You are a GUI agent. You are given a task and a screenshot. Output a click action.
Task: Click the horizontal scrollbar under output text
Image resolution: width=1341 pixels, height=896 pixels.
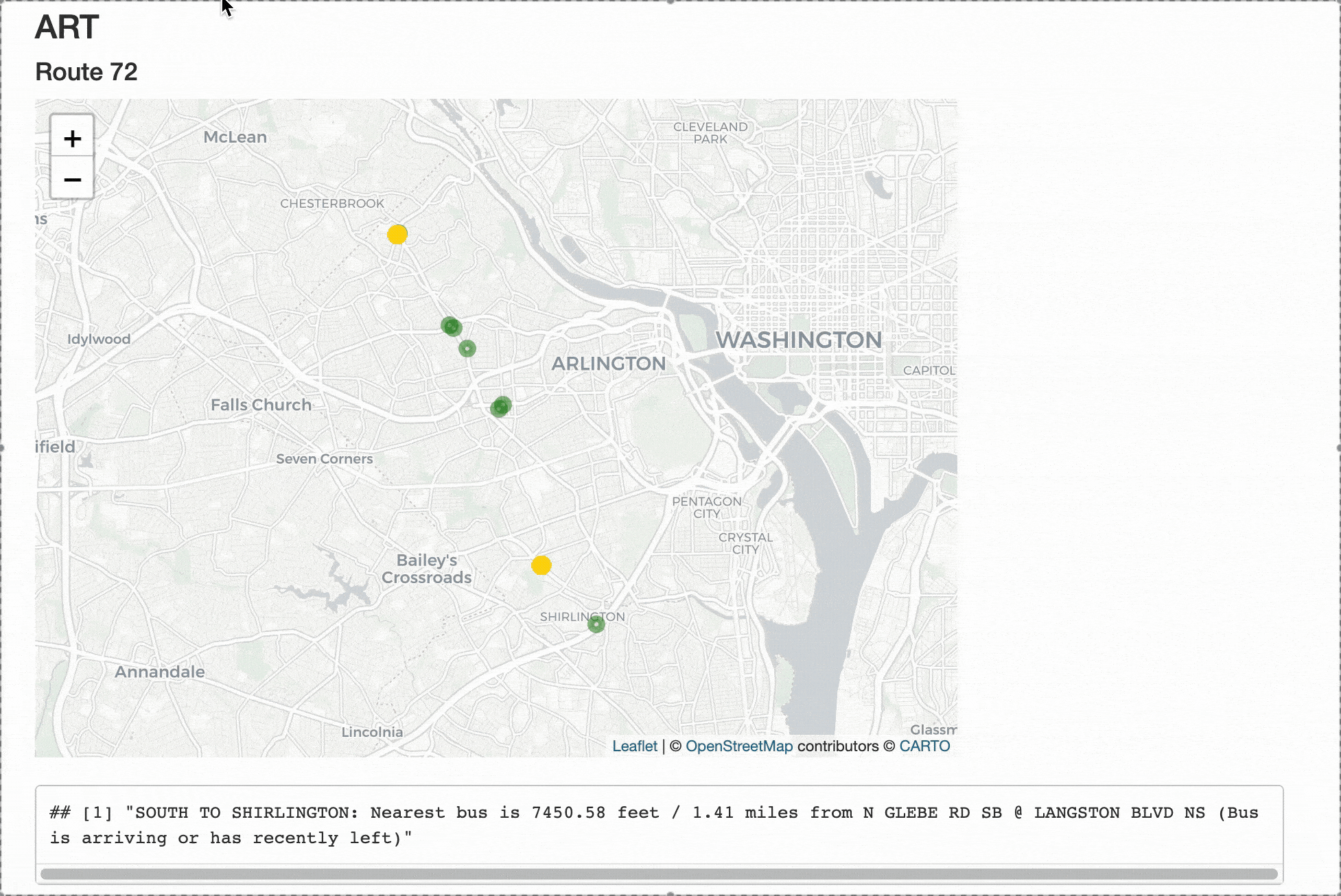tap(659, 874)
